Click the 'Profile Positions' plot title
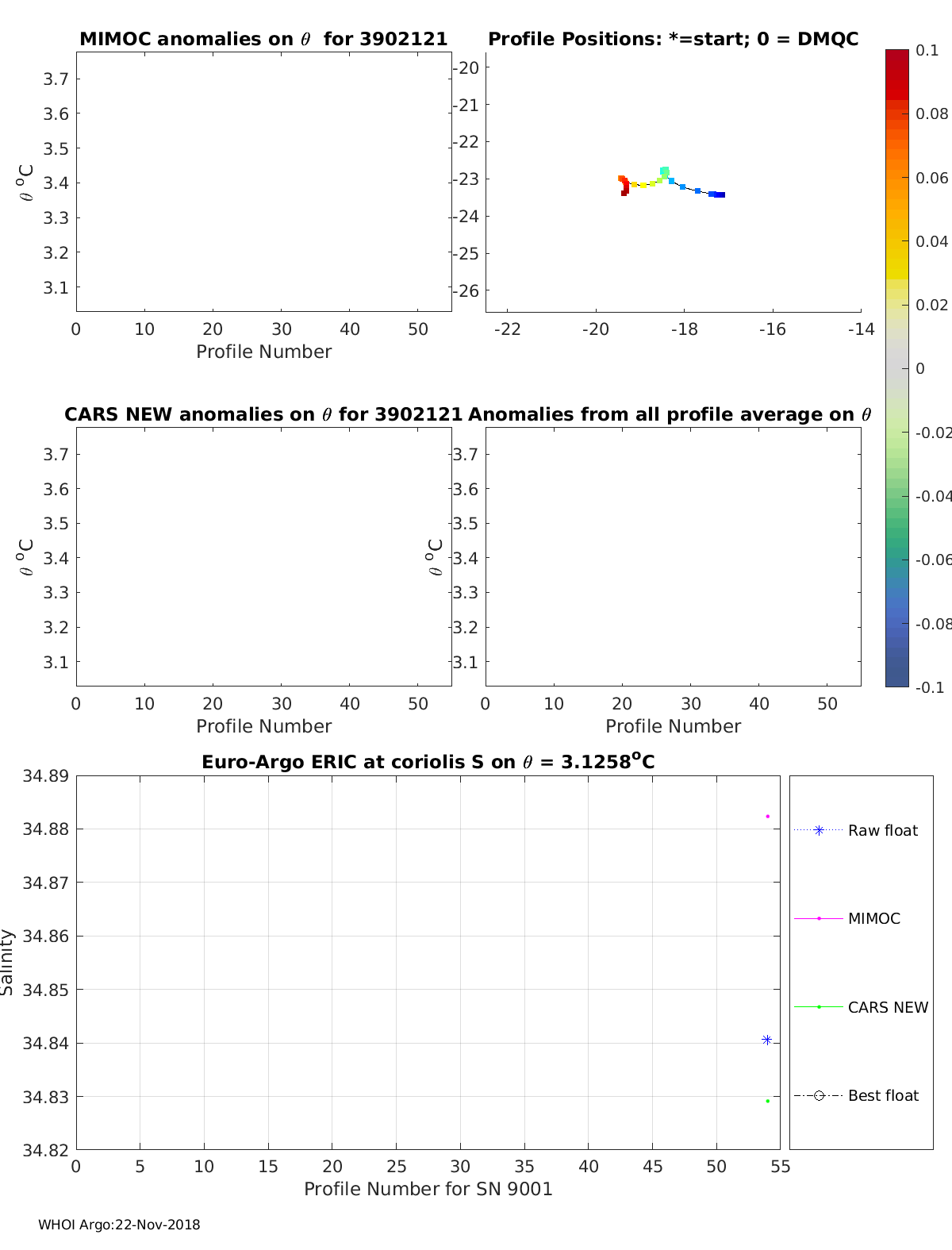This screenshot has height=1250, width=952. tap(673, 39)
